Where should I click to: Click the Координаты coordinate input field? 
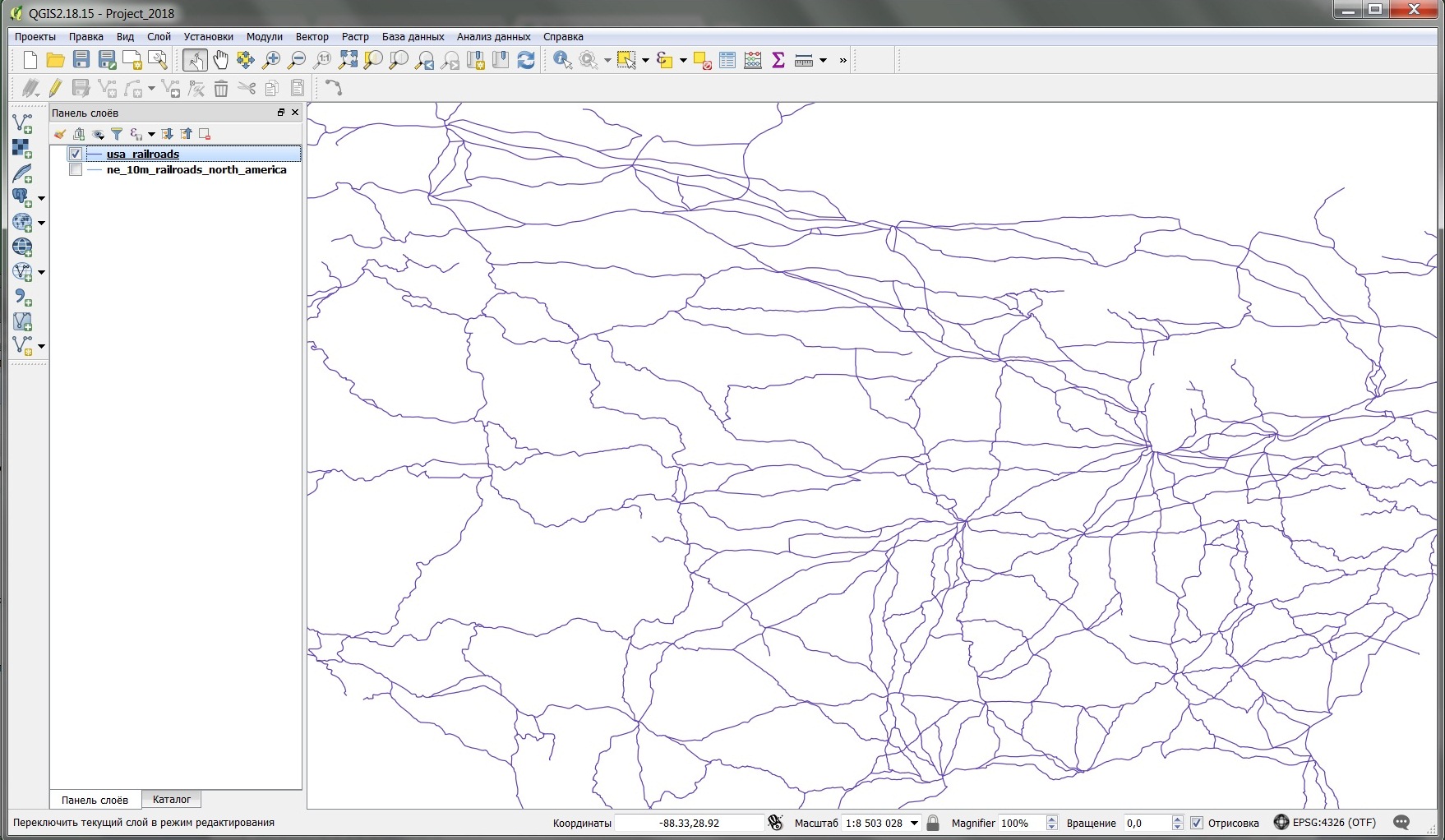pyautogui.click(x=689, y=823)
